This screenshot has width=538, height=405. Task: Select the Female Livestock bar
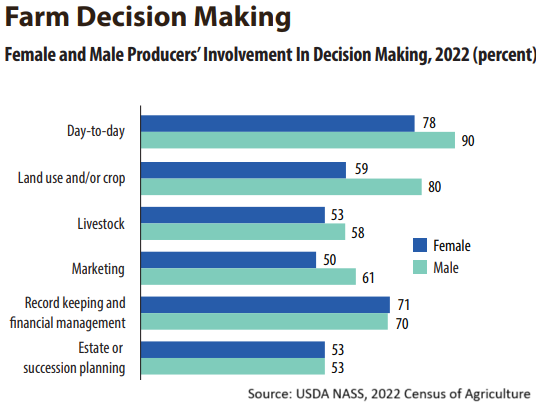click(x=233, y=215)
